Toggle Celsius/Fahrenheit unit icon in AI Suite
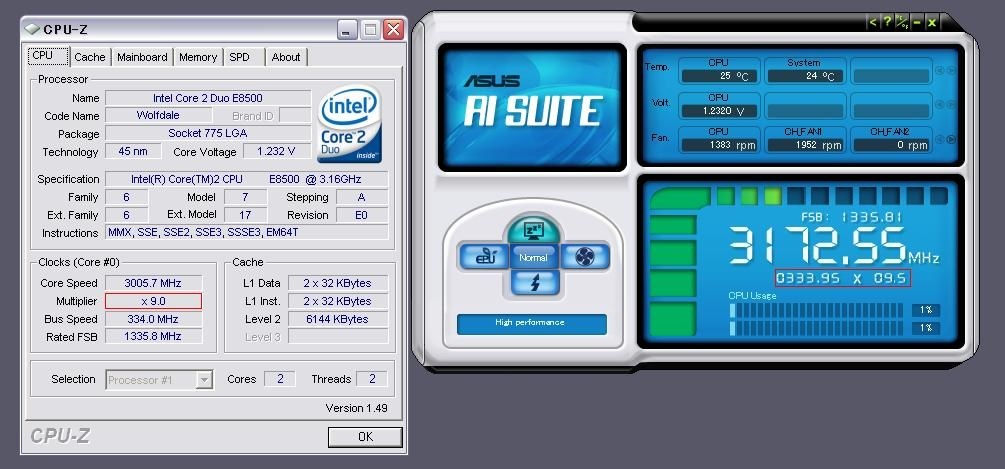1005x469 pixels. [902, 22]
